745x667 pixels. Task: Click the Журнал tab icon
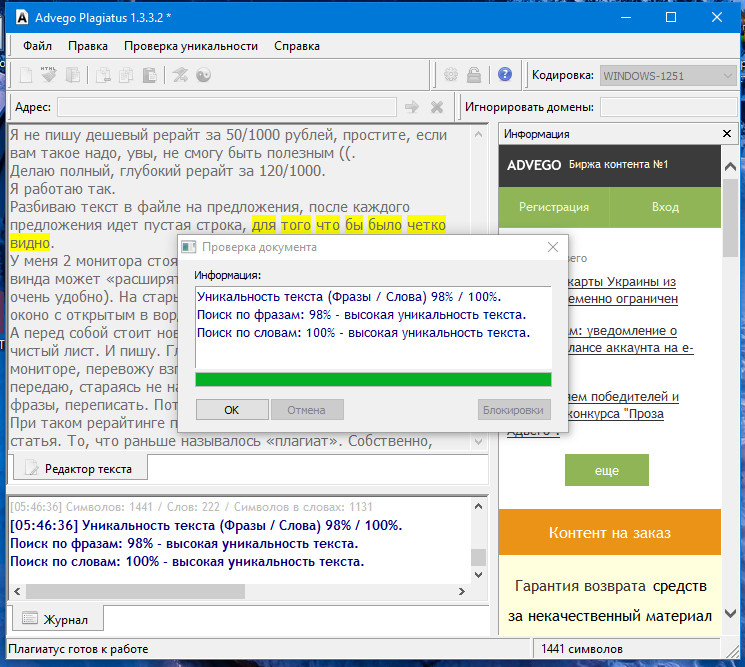coord(29,618)
